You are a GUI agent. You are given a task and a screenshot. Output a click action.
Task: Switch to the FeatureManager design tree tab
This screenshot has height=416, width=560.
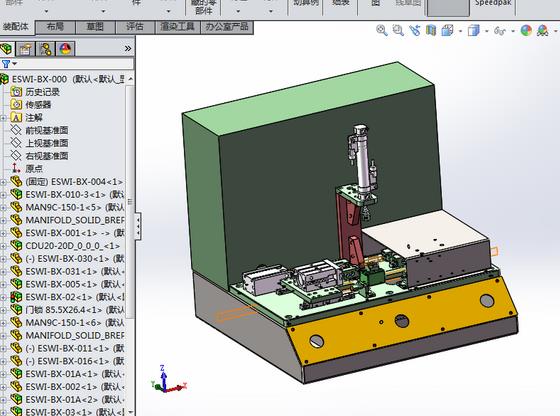(x=7, y=49)
